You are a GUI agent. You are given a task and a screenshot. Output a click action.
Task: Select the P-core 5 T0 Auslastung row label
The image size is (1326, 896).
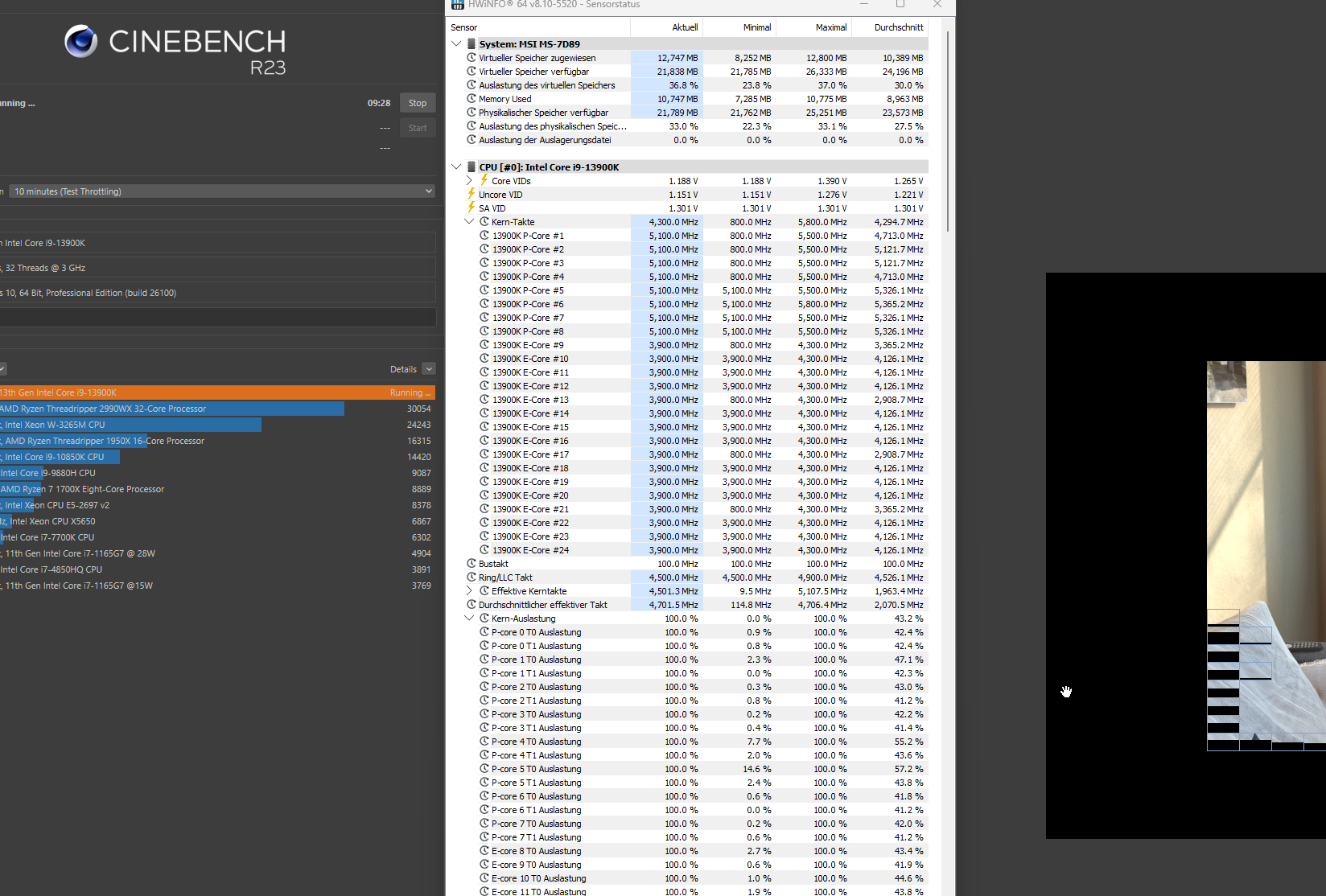(x=536, y=769)
